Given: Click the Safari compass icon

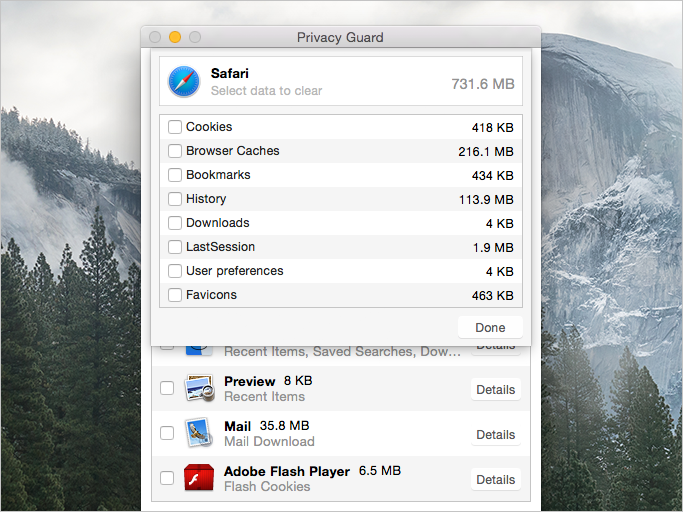Looking at the screenshot, I should coord(184,81).
